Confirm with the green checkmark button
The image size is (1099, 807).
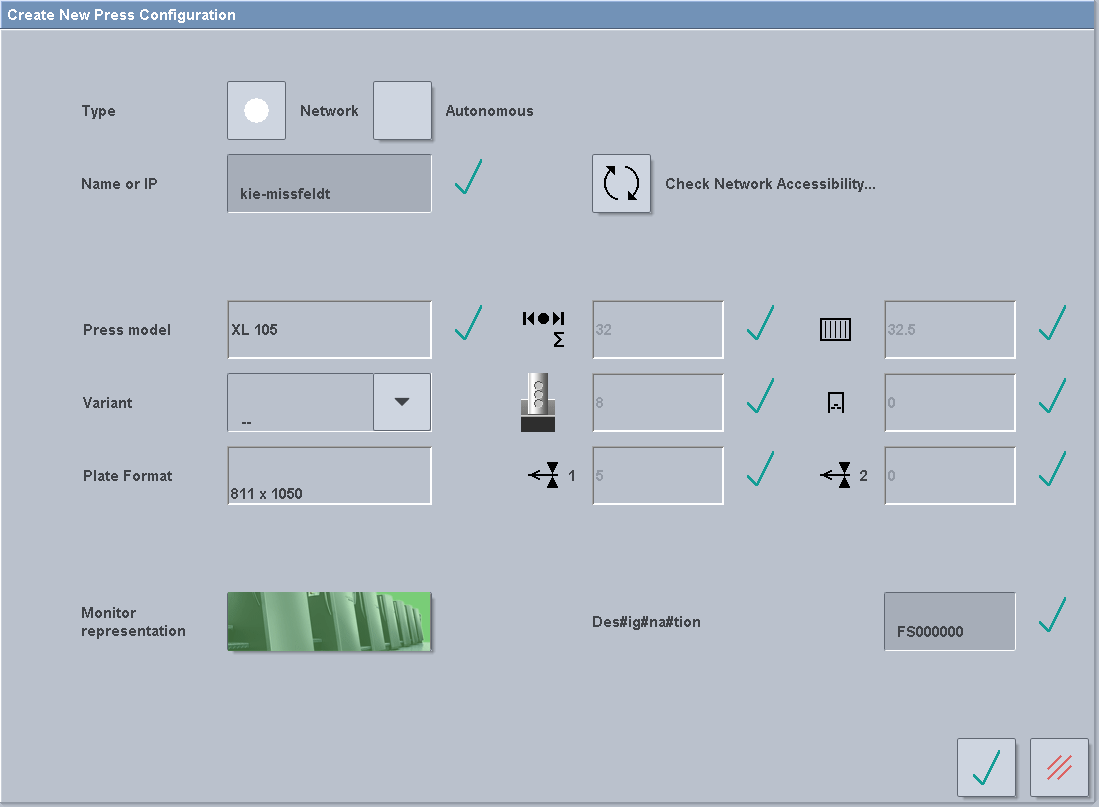[x=986, y=767]
